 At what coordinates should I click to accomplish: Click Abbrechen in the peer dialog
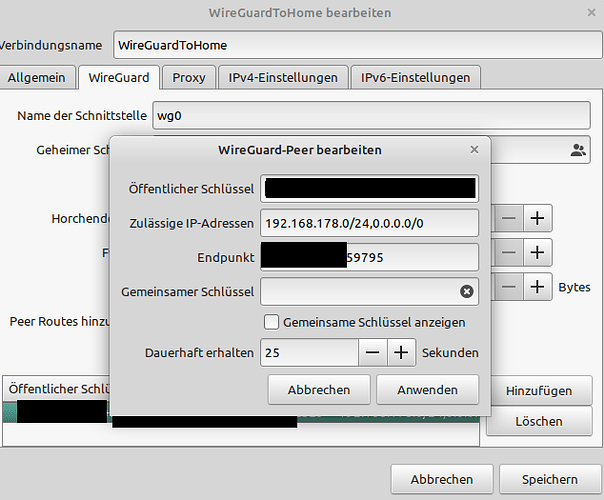[319, 390]
